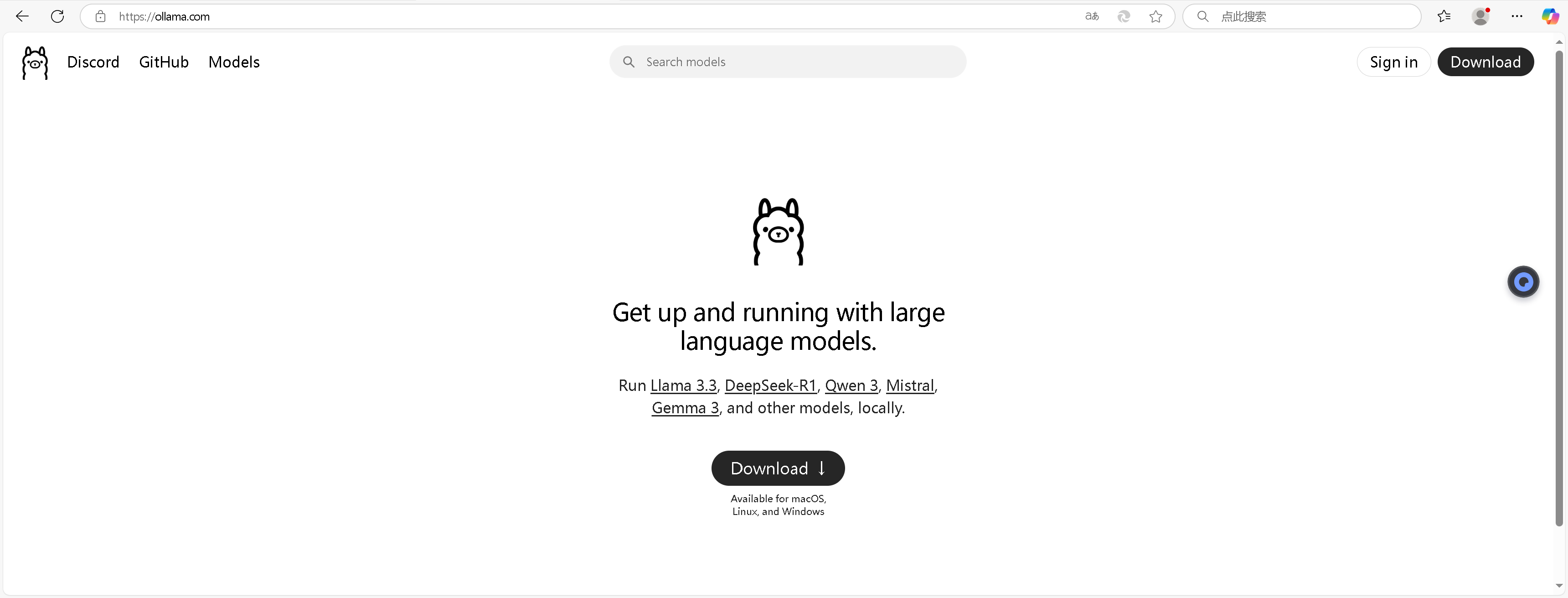Open browser settings three-dots menu
The height and width of the screenshot is (598, 1568).
(1517, 16)
